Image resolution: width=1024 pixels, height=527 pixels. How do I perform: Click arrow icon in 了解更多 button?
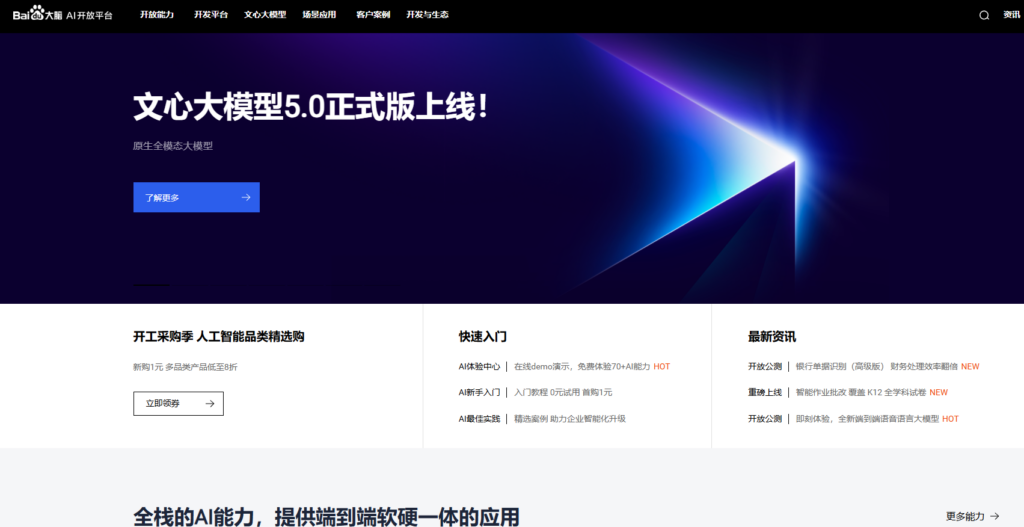(246, 197)
